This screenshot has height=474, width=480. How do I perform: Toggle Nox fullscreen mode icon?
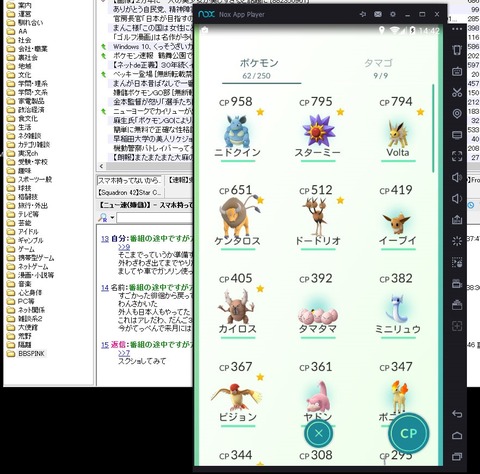[457, 156]
